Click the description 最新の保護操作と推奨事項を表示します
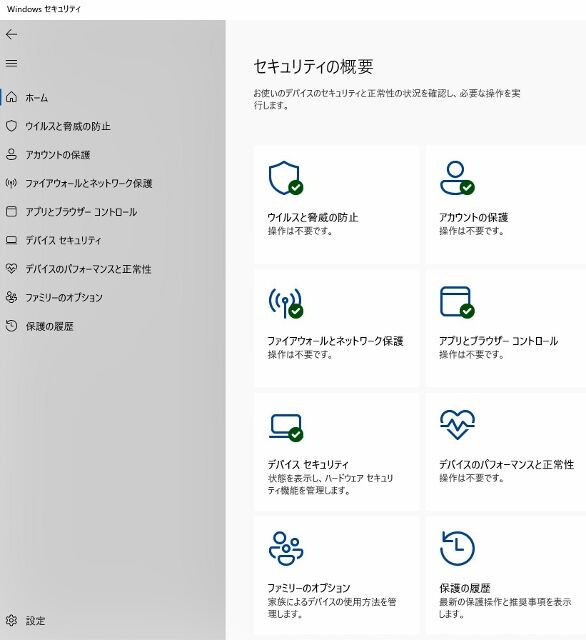The height and width of the screenshot is (640, 586). tap(505, 607)
